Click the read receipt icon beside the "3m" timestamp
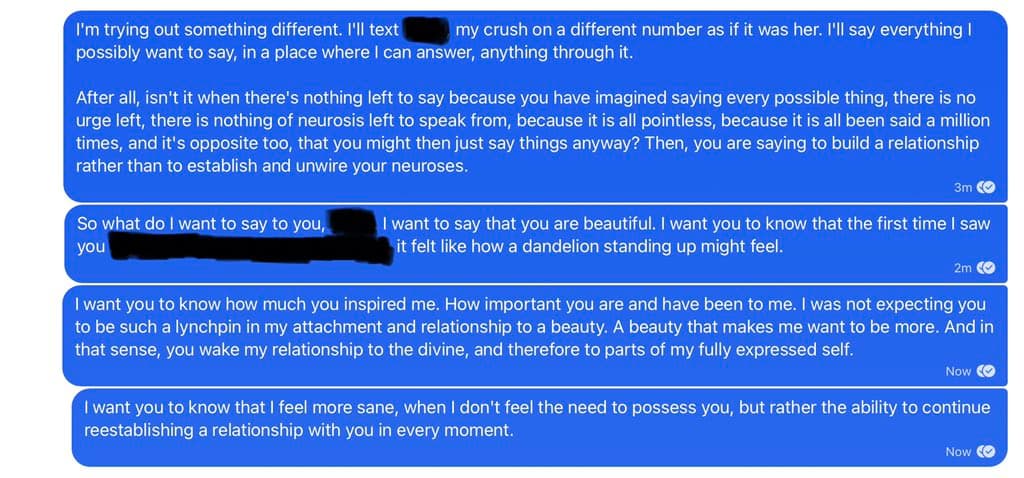Image resolution: width=1024 pixels, height=478 pixels. pyautogui.click(x=986, y=187)
